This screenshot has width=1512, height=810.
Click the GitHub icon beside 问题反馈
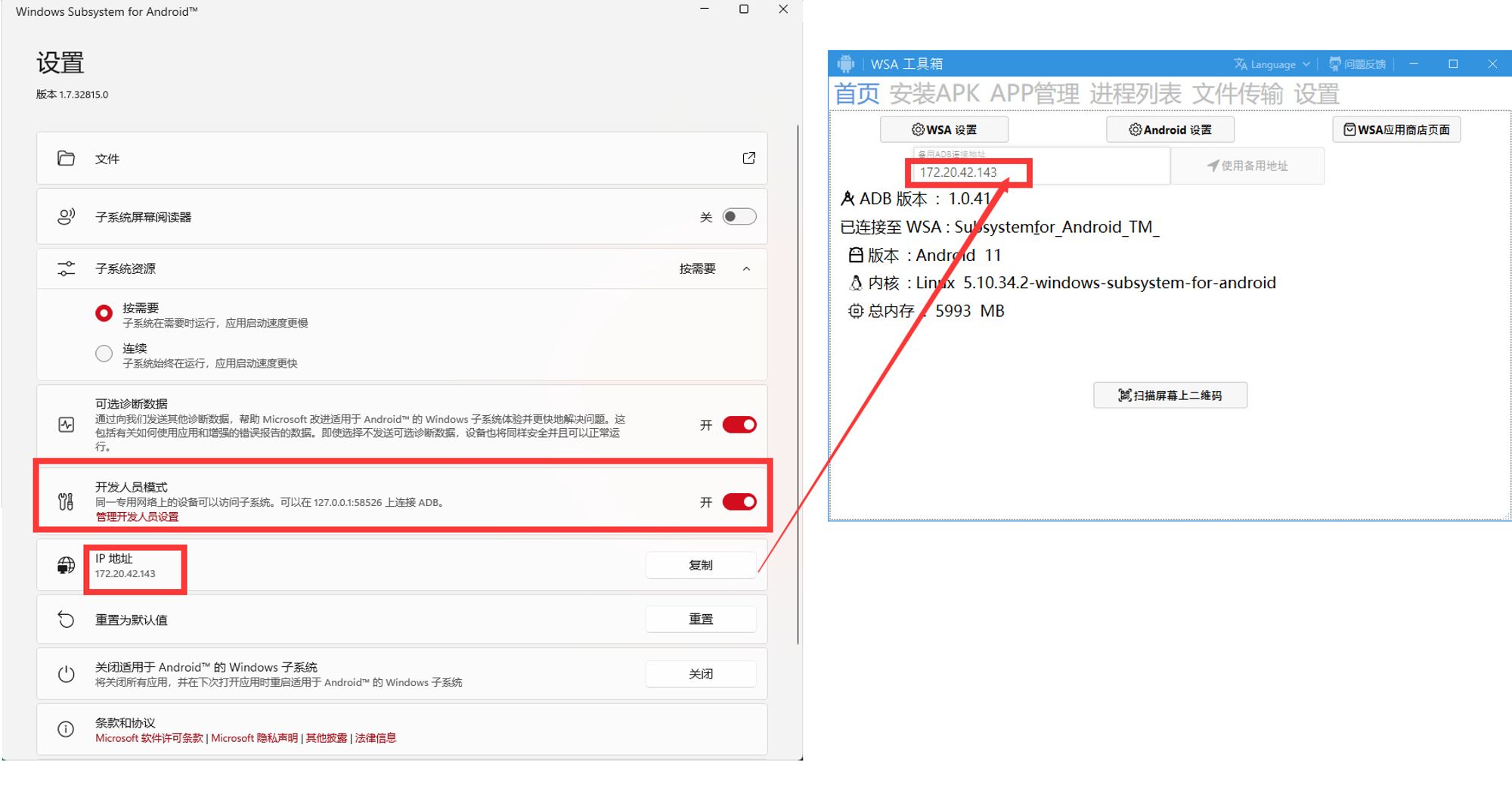(x=1335, y=64)
